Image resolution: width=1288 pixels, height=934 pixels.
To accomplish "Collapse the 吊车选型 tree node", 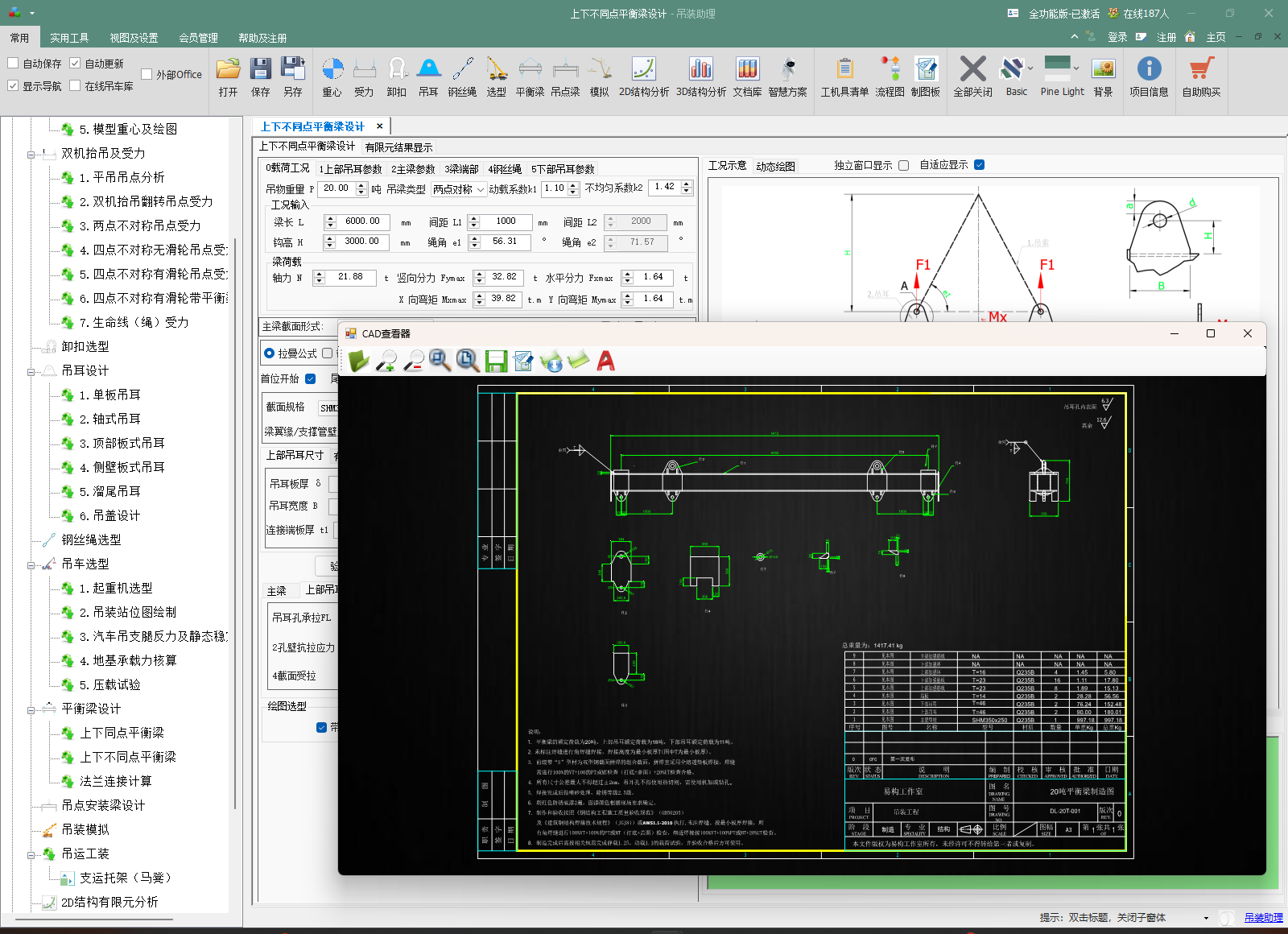I will pyautogui.click(x=31, y=564).
